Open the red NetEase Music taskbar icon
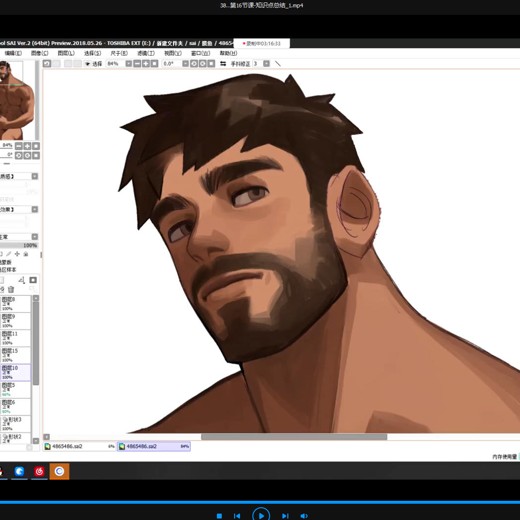520x520 pixels. [39, 471]
